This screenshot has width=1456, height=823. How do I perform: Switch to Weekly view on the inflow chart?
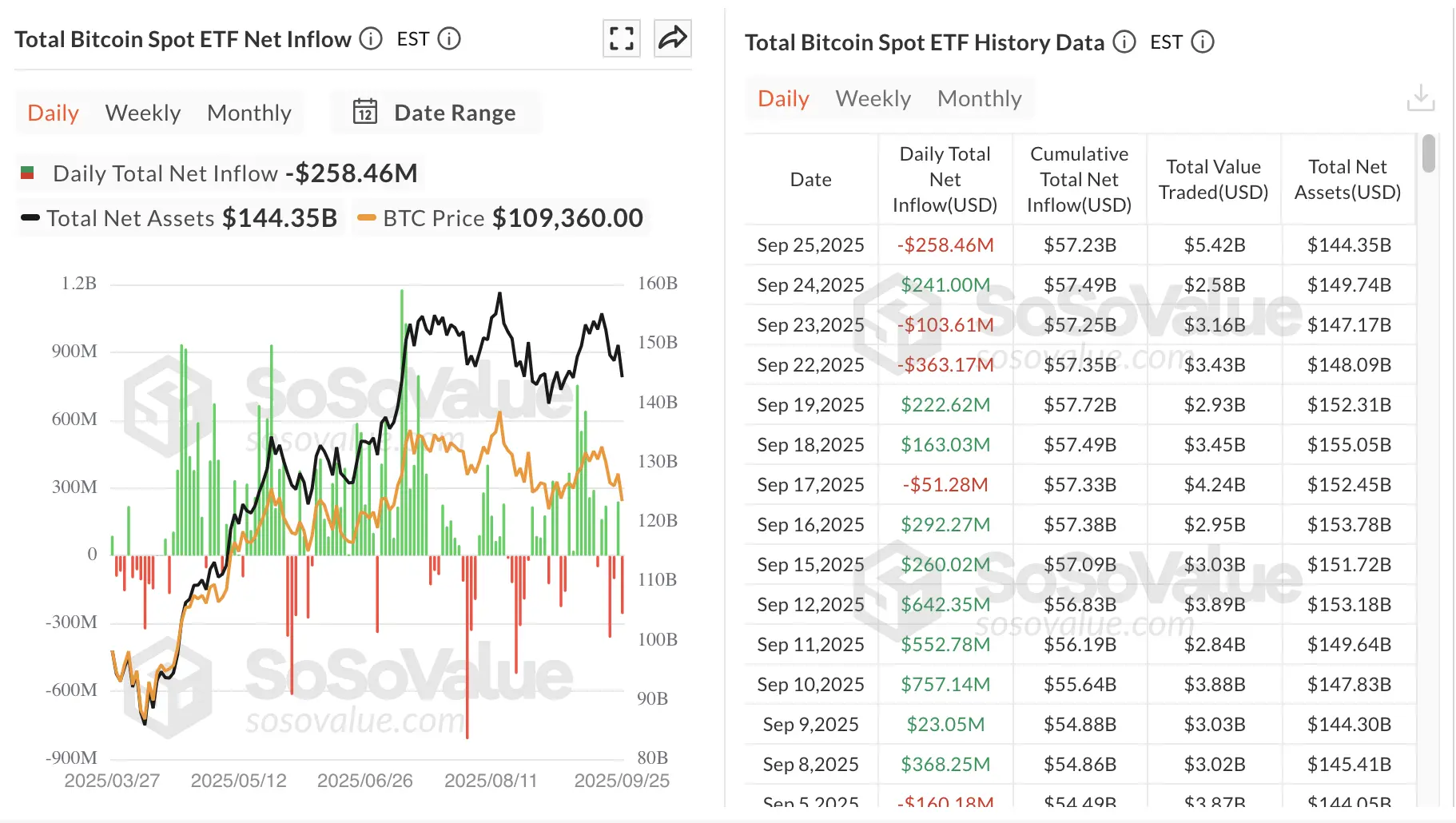pos(141,113)
